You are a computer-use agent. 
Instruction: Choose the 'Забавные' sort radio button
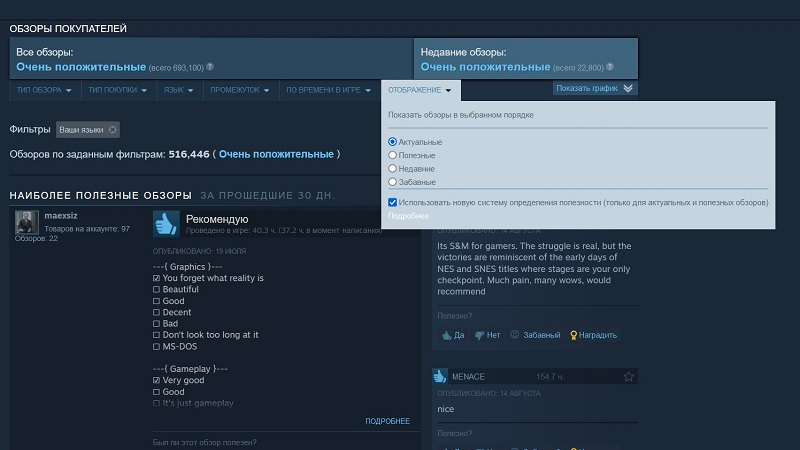point(393,182)
